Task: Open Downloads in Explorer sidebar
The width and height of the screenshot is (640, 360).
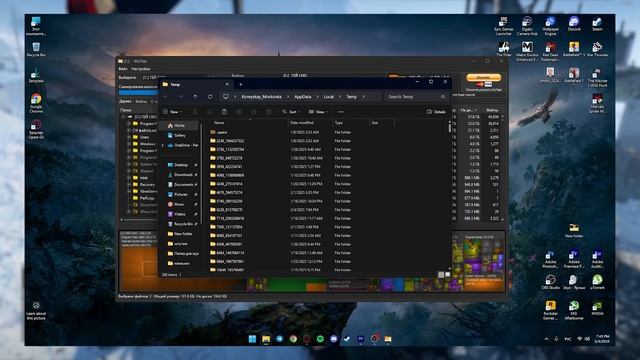Action: [183, 175]
